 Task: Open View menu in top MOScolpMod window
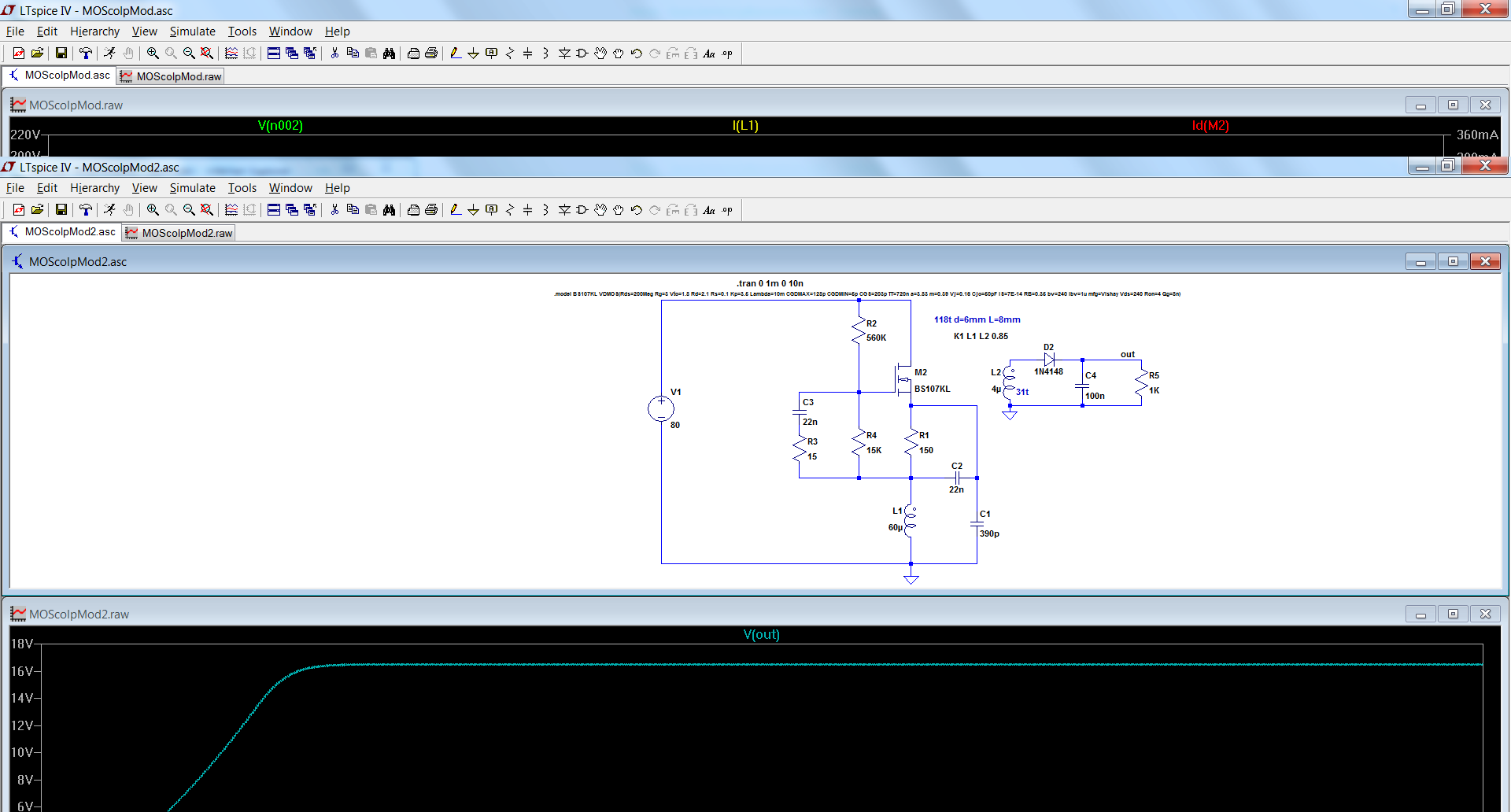pos(144,31)
